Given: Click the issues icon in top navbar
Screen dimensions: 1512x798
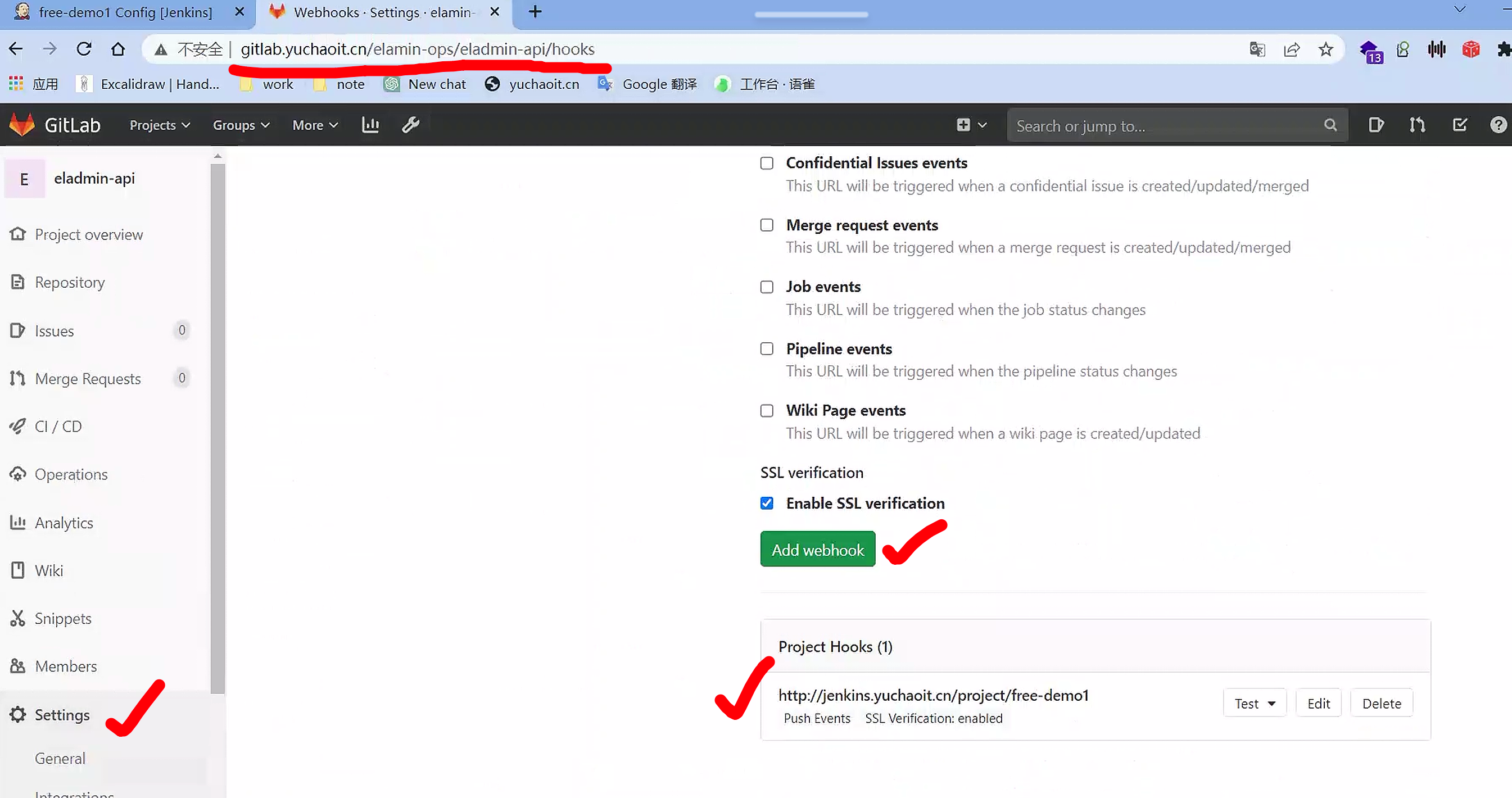Looking at the screenshot, I should tap(1376, 125).
